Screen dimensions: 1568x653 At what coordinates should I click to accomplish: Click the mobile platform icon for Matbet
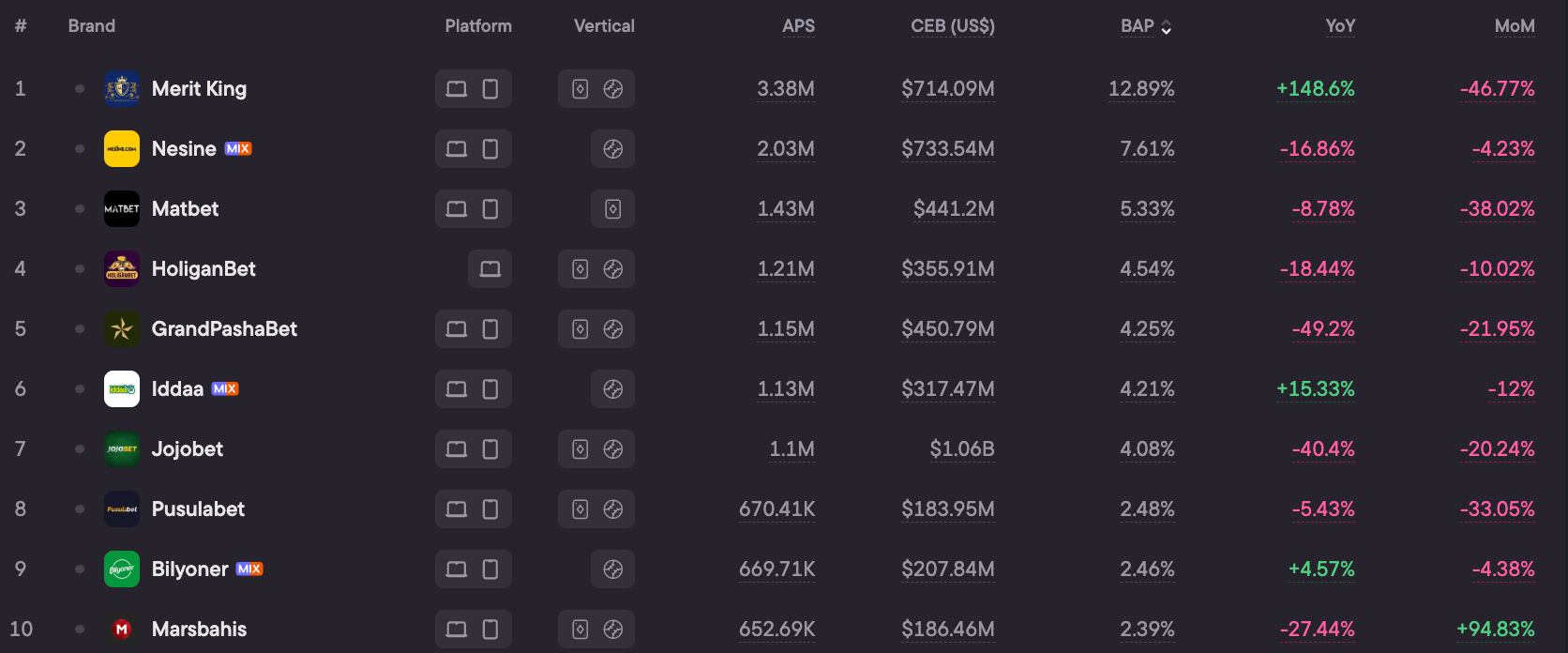[x=490, y=209]
